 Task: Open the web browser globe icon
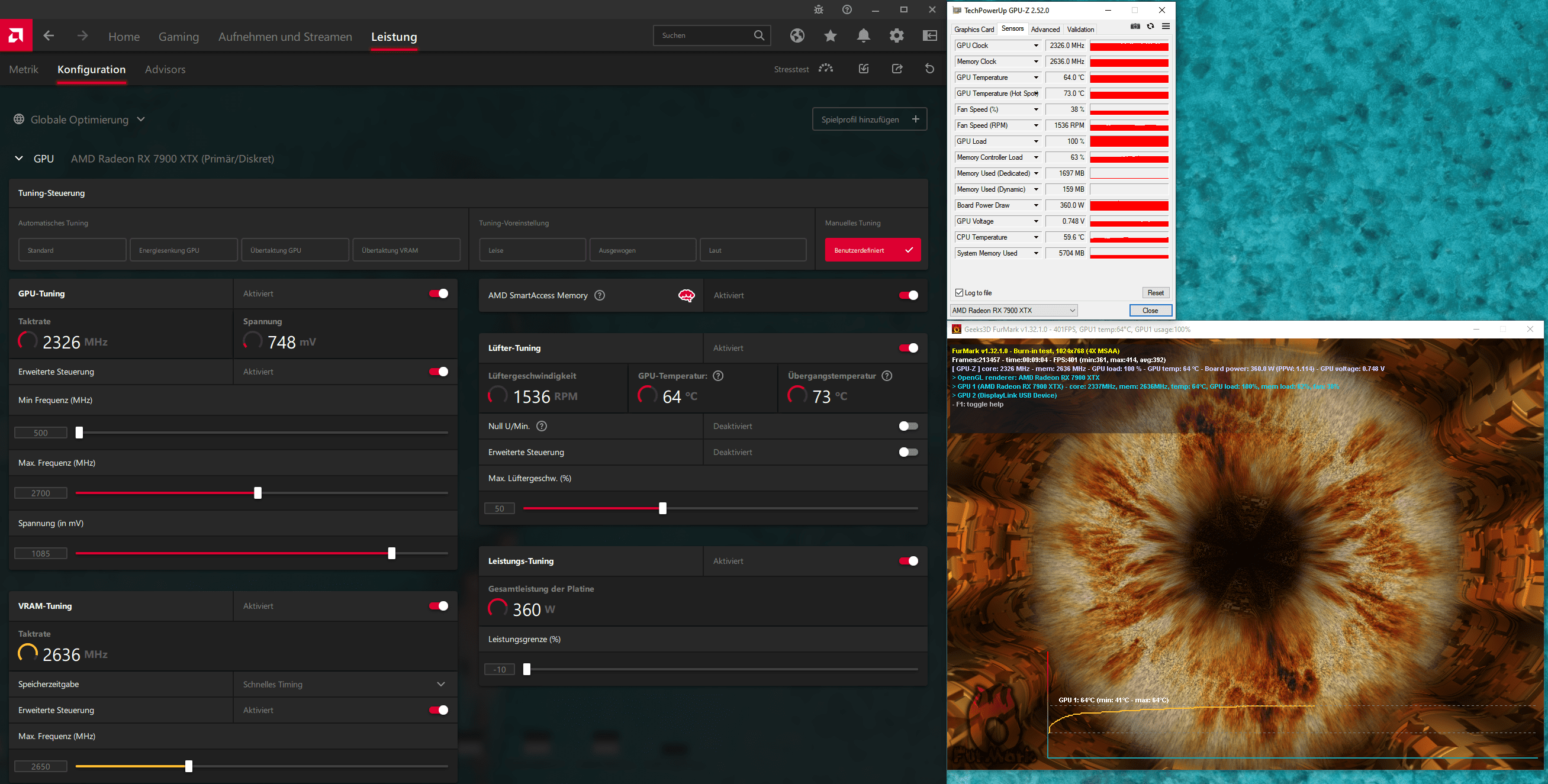[797, 36]
